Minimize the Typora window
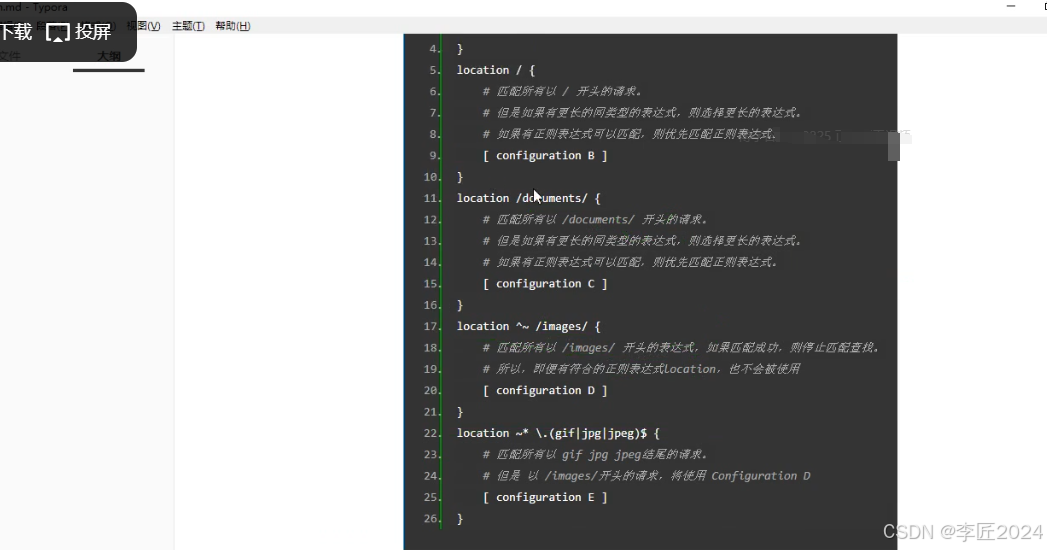This screenshot has width=1047, height=550. click(x=1011, y=6)
